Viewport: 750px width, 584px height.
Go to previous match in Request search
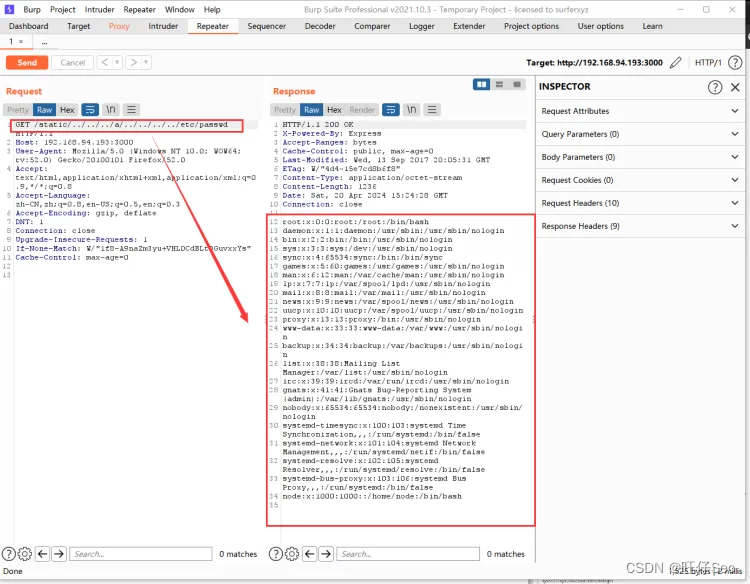coord(43,554)
